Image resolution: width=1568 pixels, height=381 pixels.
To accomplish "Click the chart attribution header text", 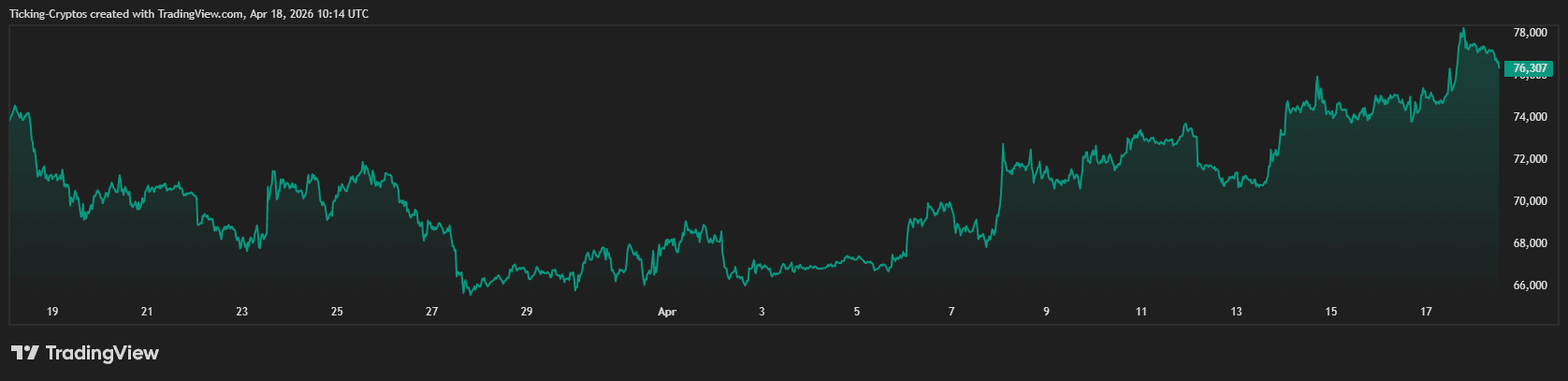I will pyautogui.click(x=189, y=14).
